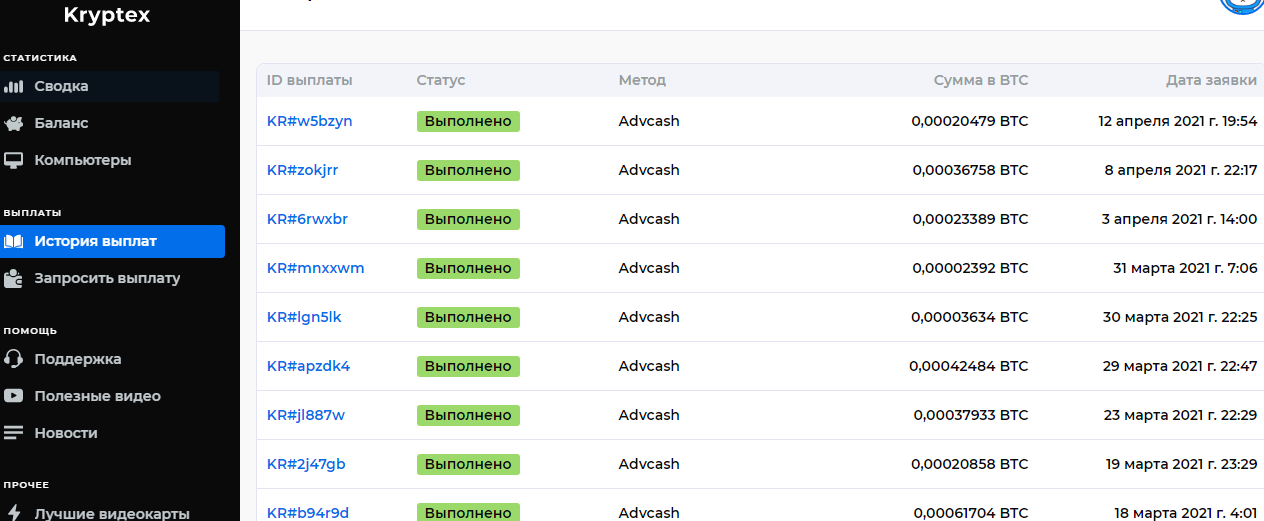Click amount 0,00042484 BTC
This screenshot has width=1264, height=521.
[968, 366]
